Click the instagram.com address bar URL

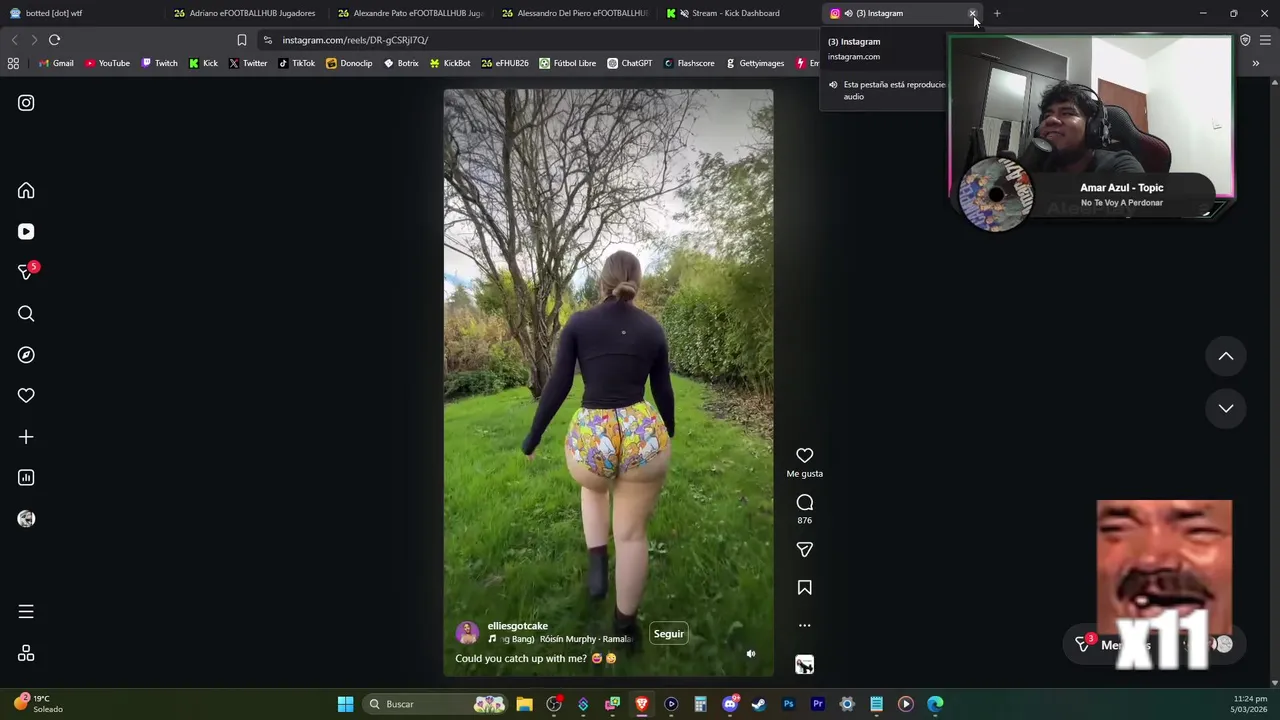[355, 40]
